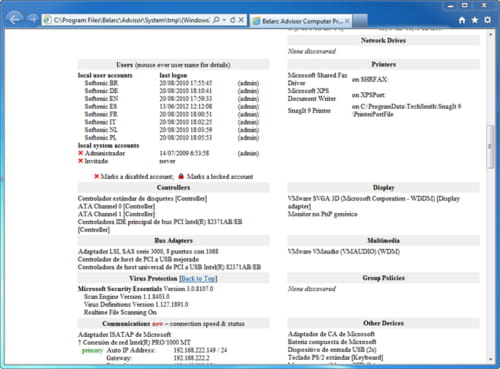Click SnagIt 9 Printer entry

[309, 111]
